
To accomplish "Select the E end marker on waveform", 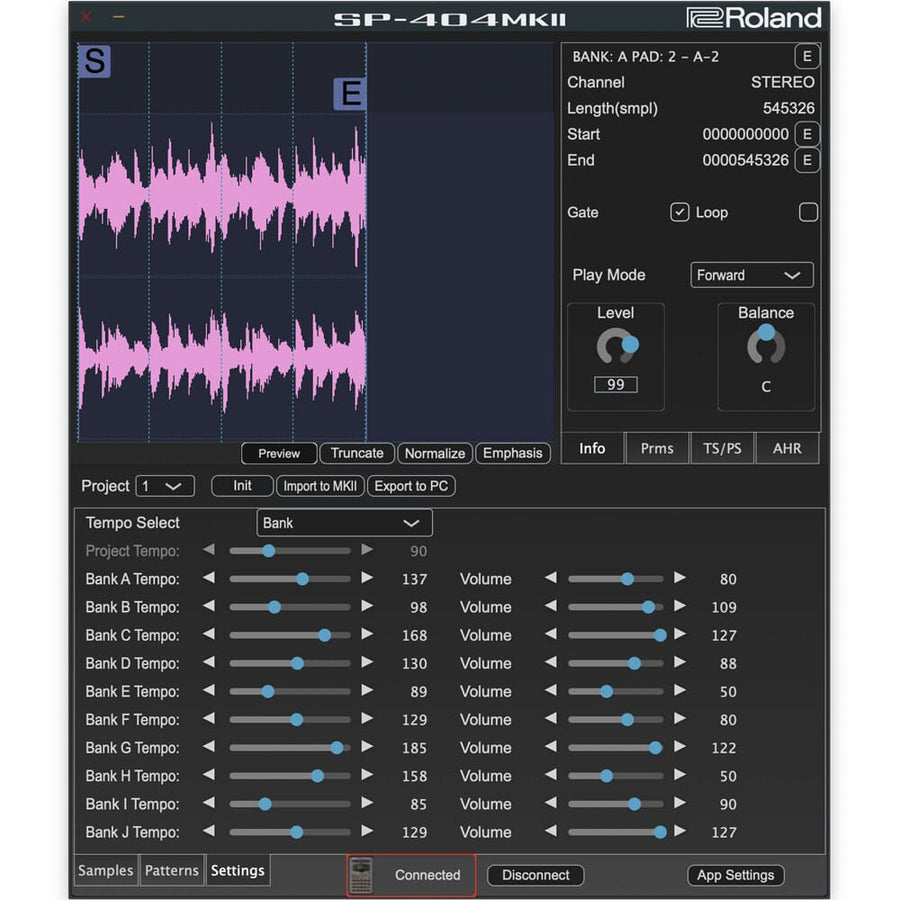I will (x=350, y=94).
